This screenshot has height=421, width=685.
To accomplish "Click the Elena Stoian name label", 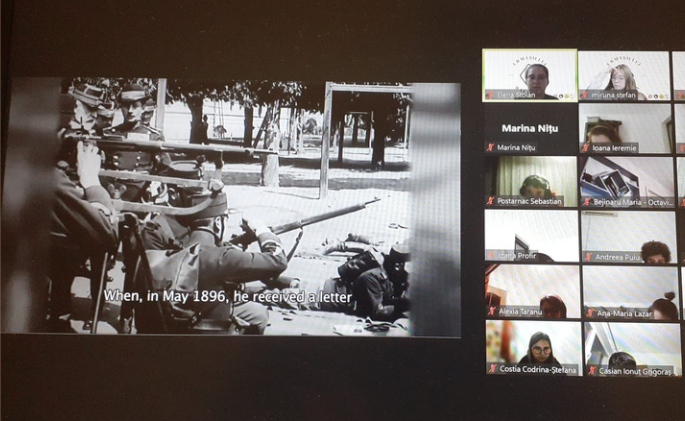I will click(x=516, y=95).
